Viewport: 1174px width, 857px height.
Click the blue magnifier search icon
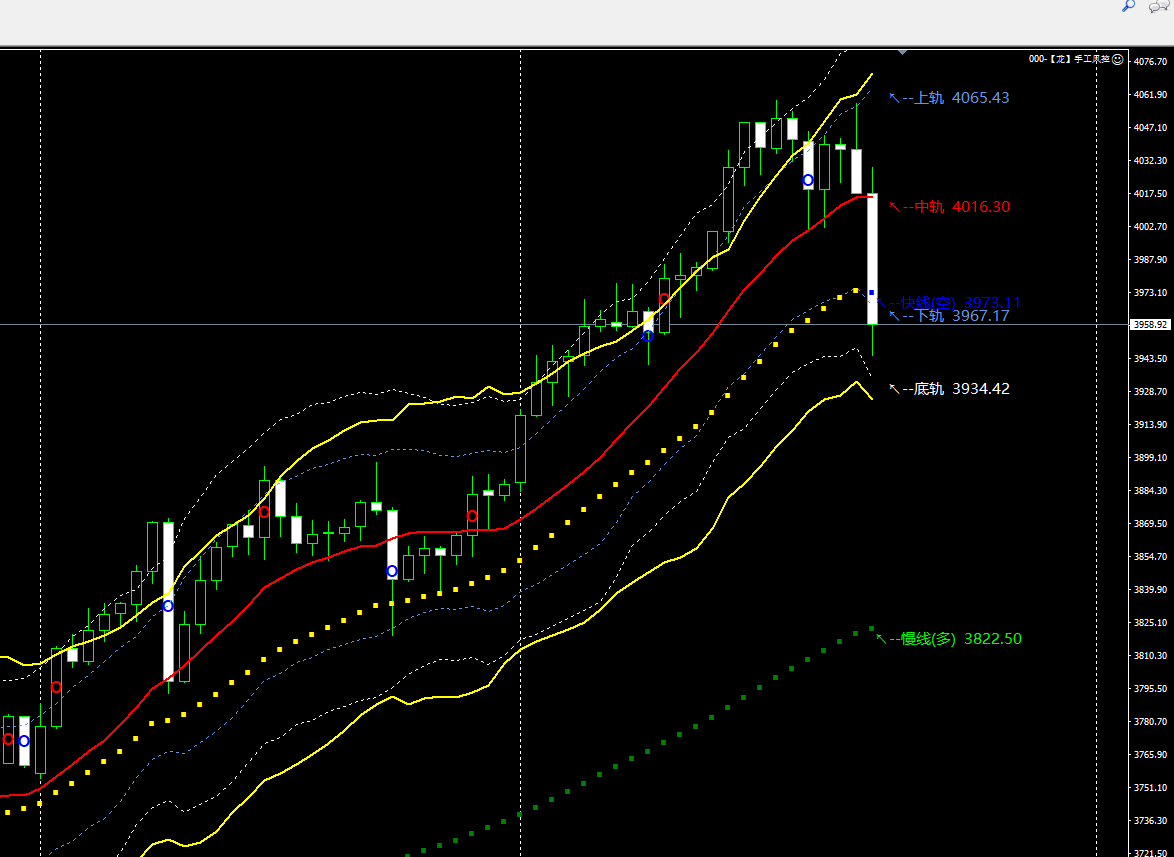(x=1128, y=5)
